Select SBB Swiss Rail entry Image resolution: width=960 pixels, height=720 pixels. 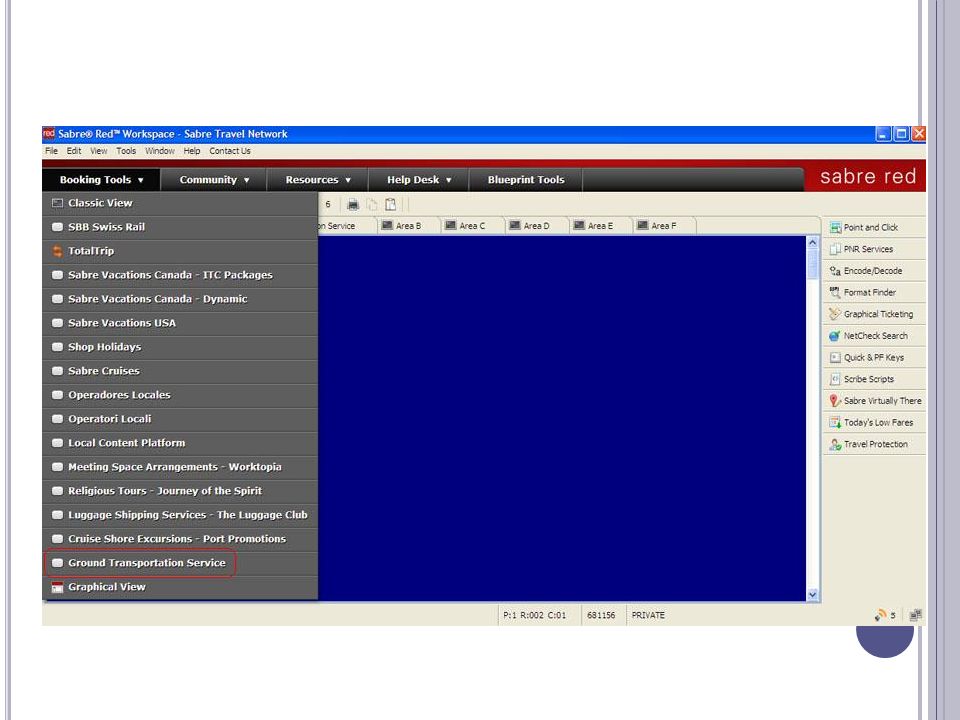click(181, 227)
